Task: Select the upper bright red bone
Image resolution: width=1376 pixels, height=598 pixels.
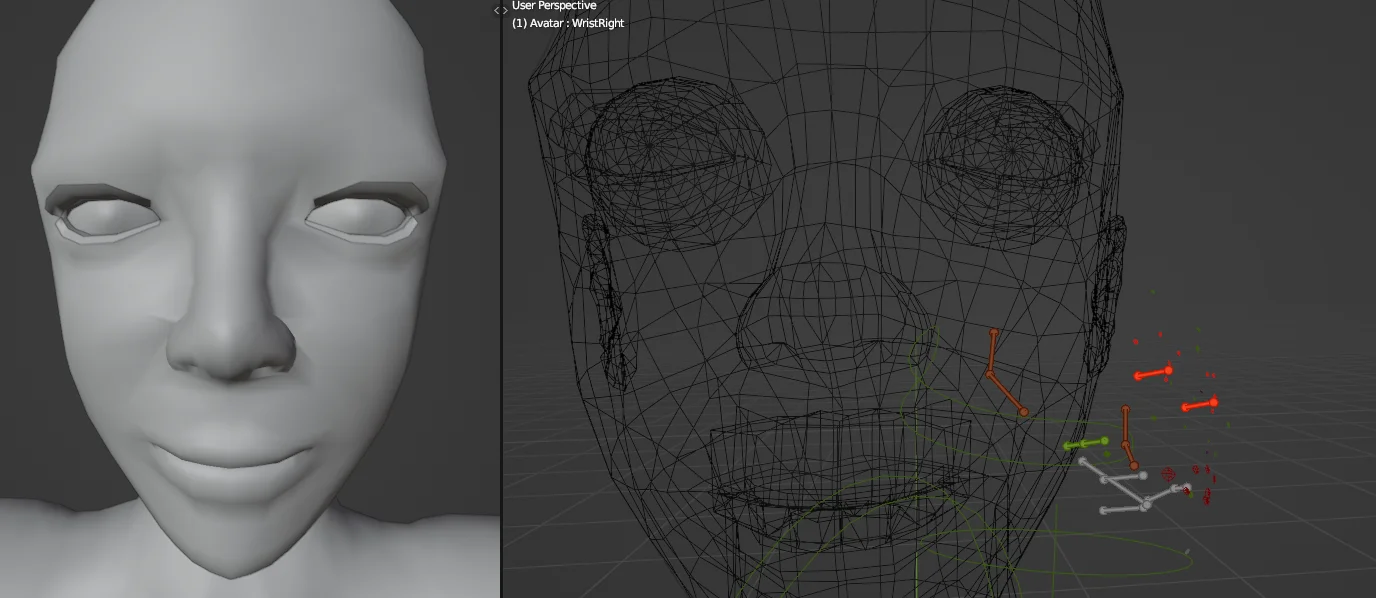Action: (1152, 374)
